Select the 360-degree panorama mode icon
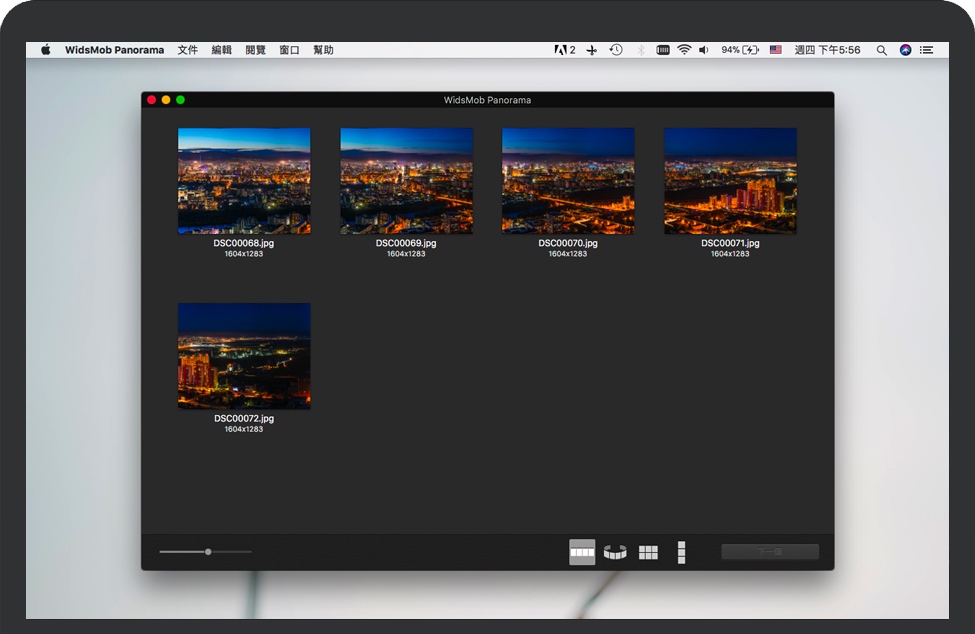The width and height of the screenshot is (975, 634). coord(615,552)
